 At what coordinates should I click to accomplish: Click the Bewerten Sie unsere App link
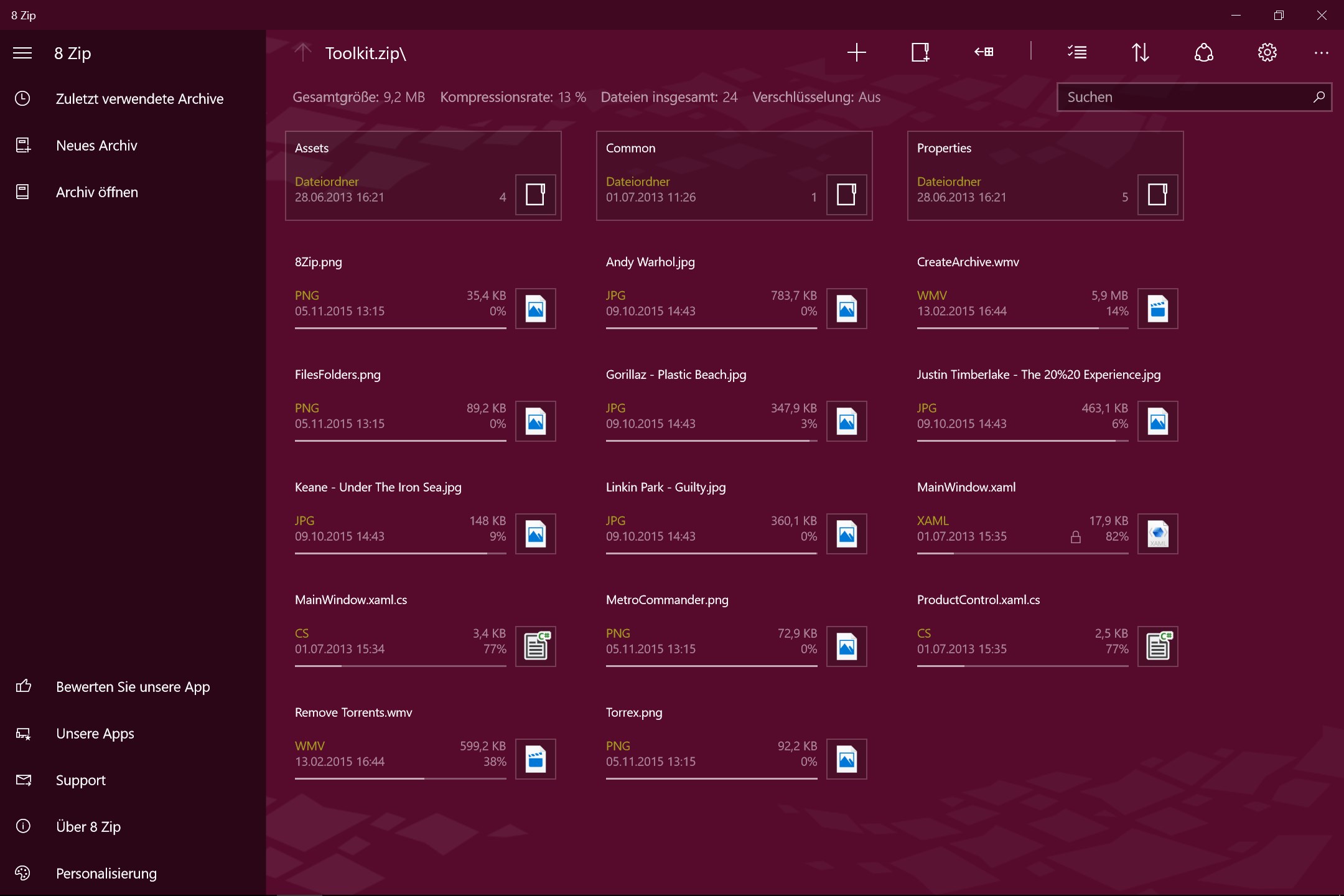[133, 686]
